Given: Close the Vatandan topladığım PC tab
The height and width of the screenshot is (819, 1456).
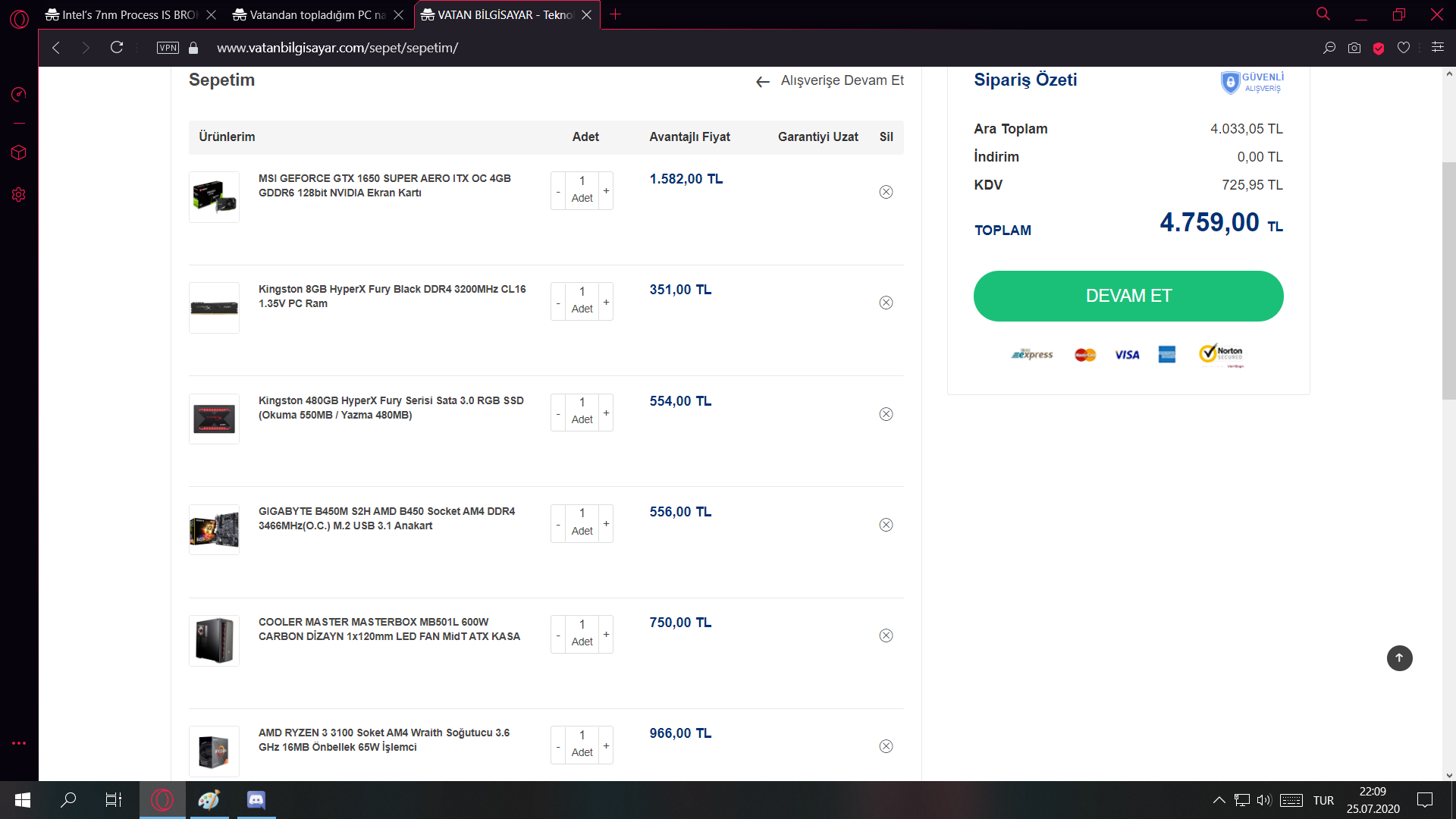Looking at the screenshot, I should [399, 14].
